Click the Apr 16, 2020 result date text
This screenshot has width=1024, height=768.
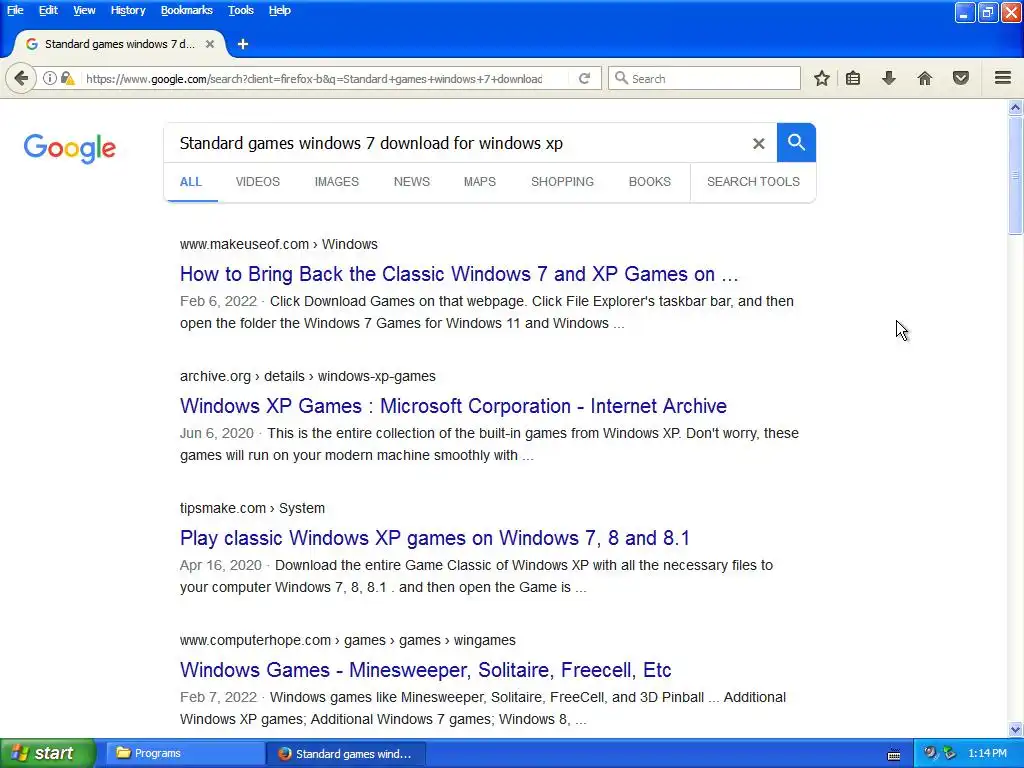(x=221, y=565)
